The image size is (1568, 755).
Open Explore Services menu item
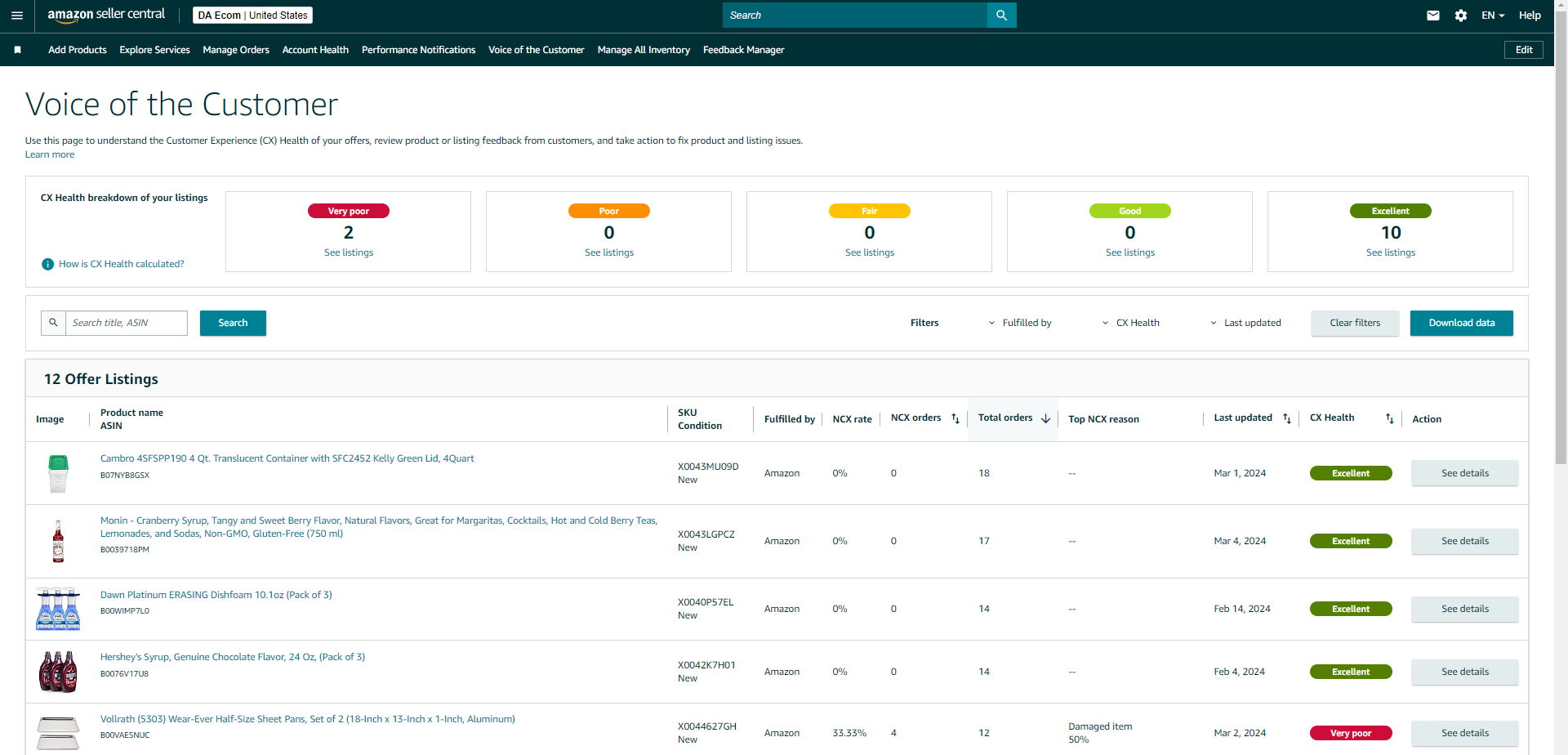pyautogui.click(x=154, y=50)
